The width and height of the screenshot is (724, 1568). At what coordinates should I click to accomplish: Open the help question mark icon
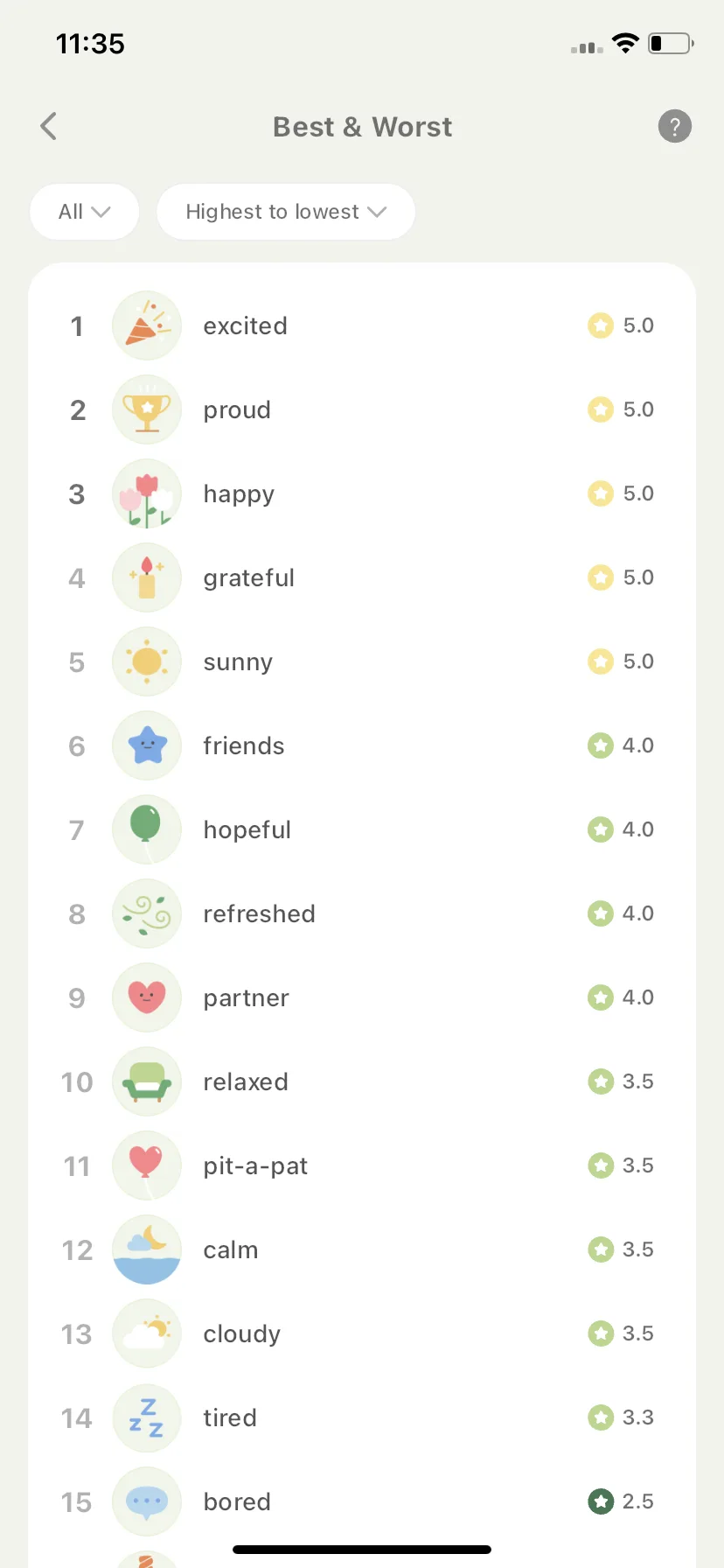pyautogui.click(x=674, y=126)
